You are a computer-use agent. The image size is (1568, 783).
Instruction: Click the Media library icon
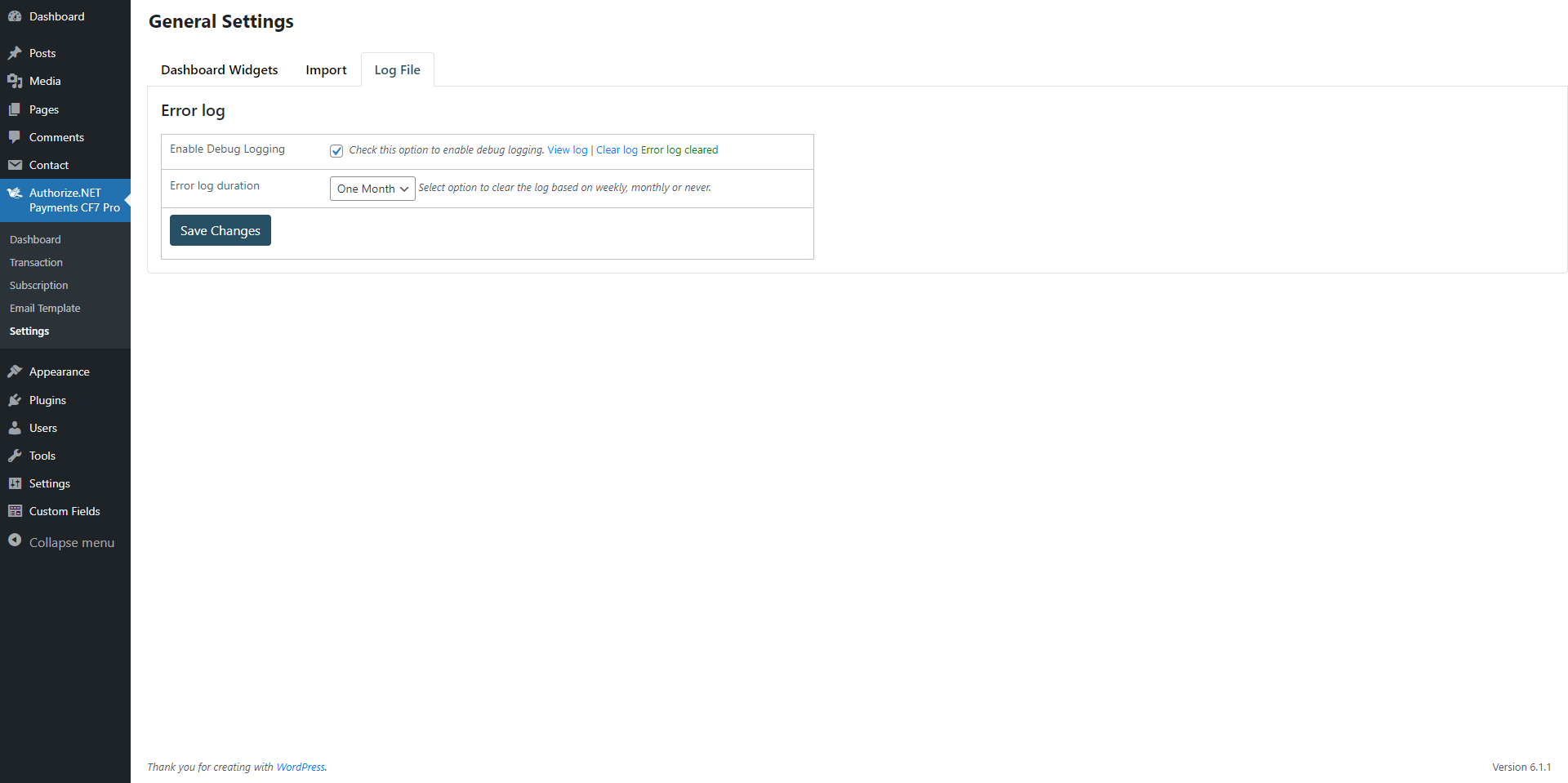[x=15, y=81]
